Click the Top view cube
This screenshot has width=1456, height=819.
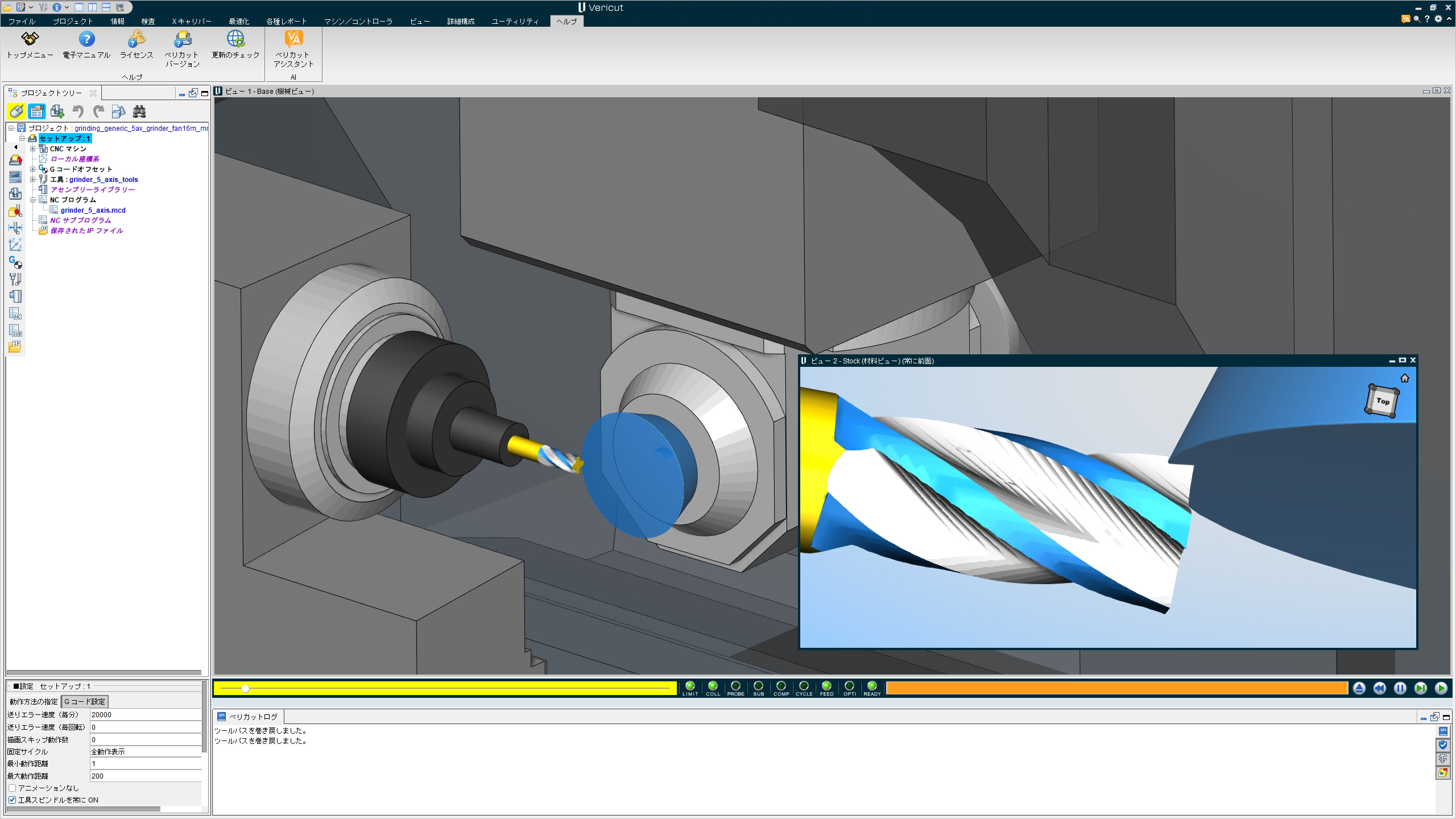tap(1382, 401)
